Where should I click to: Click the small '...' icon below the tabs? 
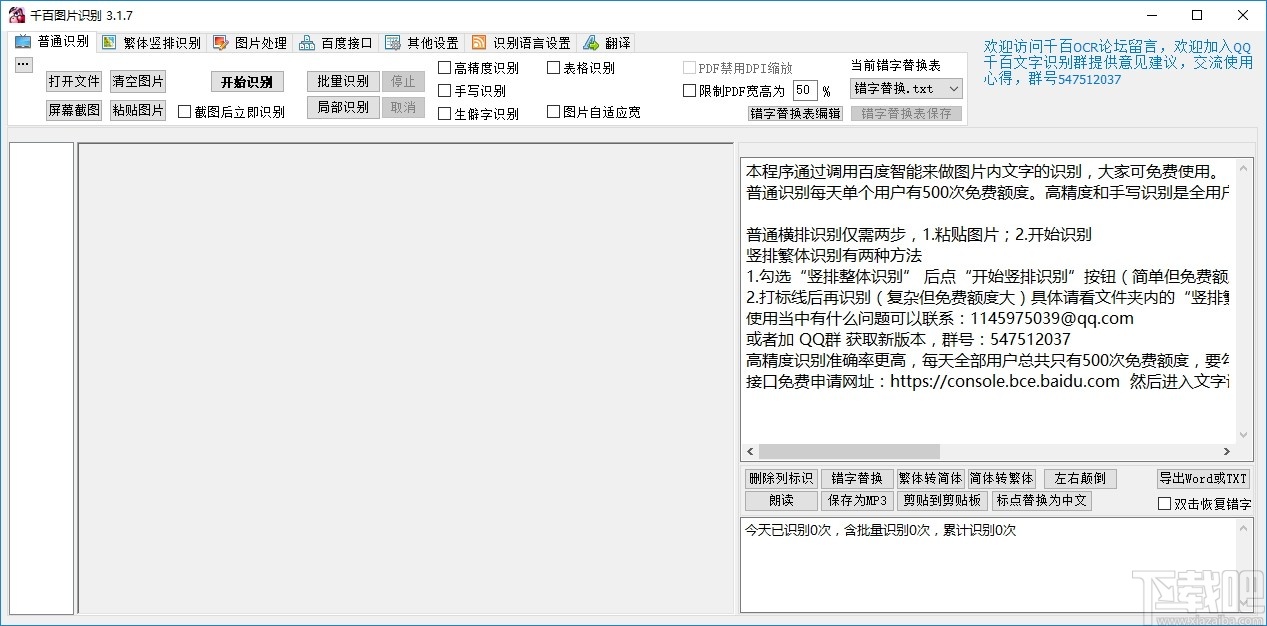coord(22,64)
